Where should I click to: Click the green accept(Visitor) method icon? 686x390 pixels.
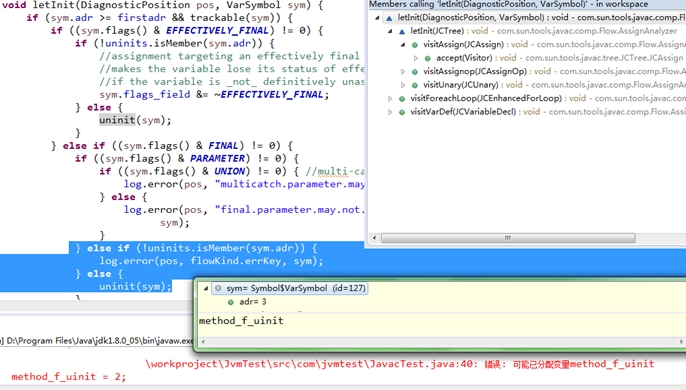[427, 58]
